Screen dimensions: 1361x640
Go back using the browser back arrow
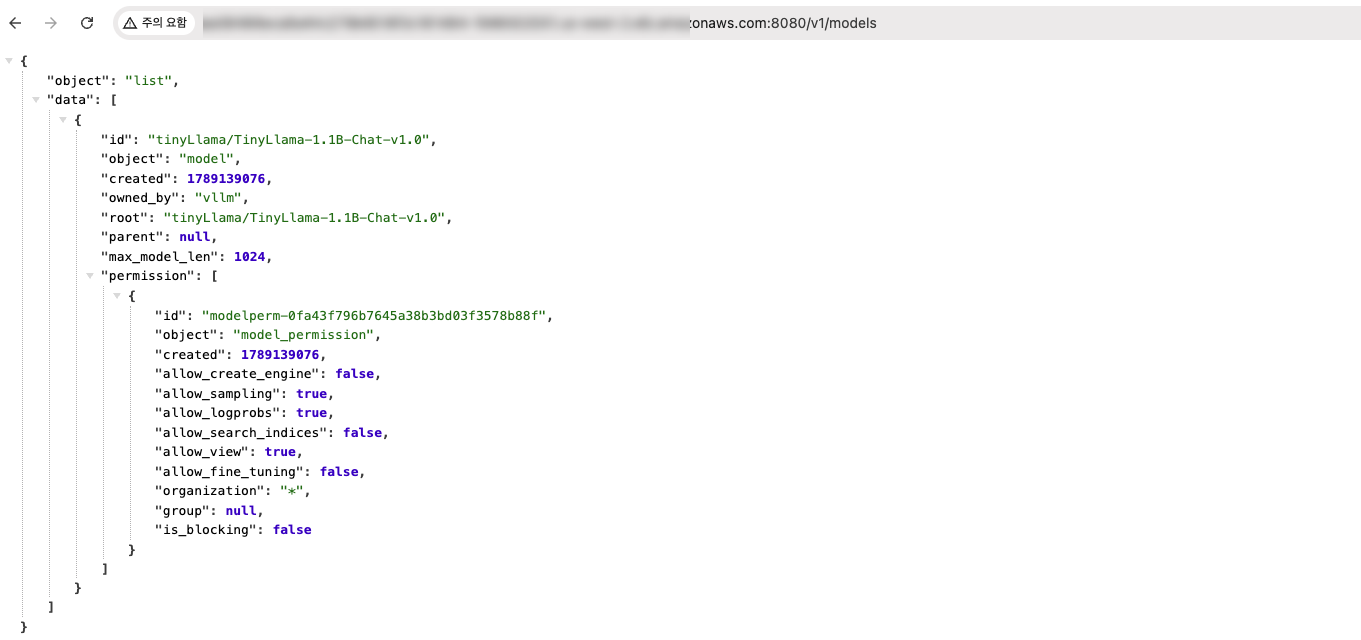[x=15, y=23]
